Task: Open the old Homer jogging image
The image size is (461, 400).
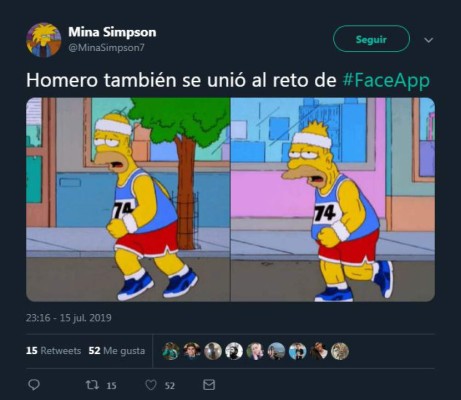Action: pyautogui.click(x=333, y=199)
